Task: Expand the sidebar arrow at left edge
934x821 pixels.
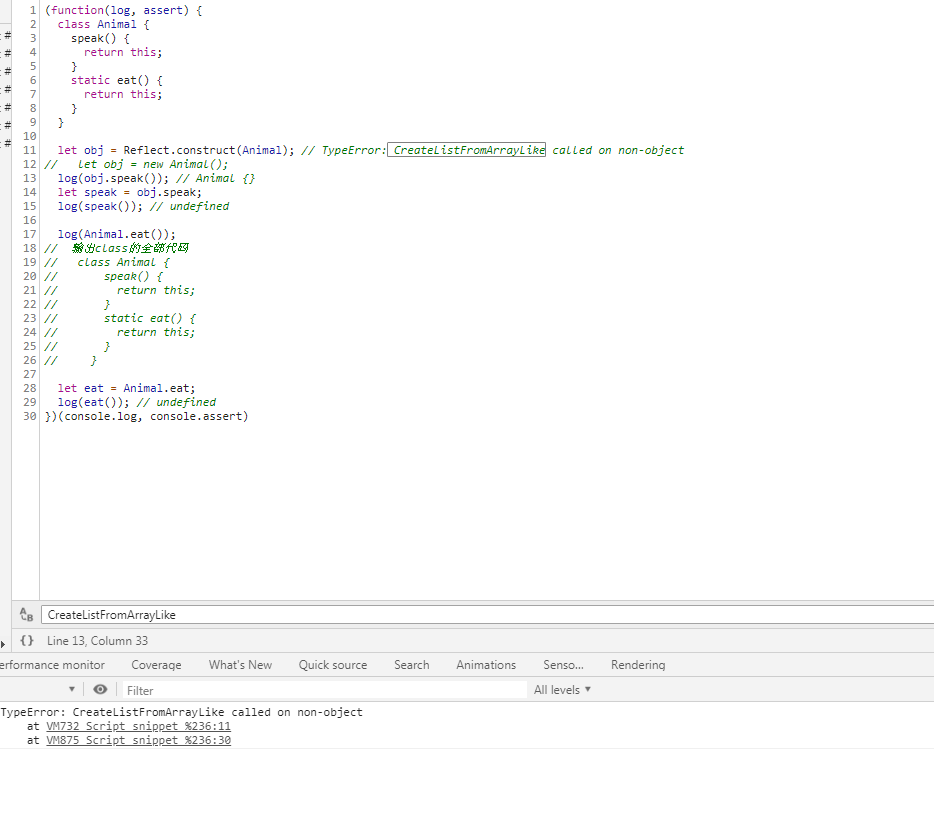Action: tap(3, 644)
